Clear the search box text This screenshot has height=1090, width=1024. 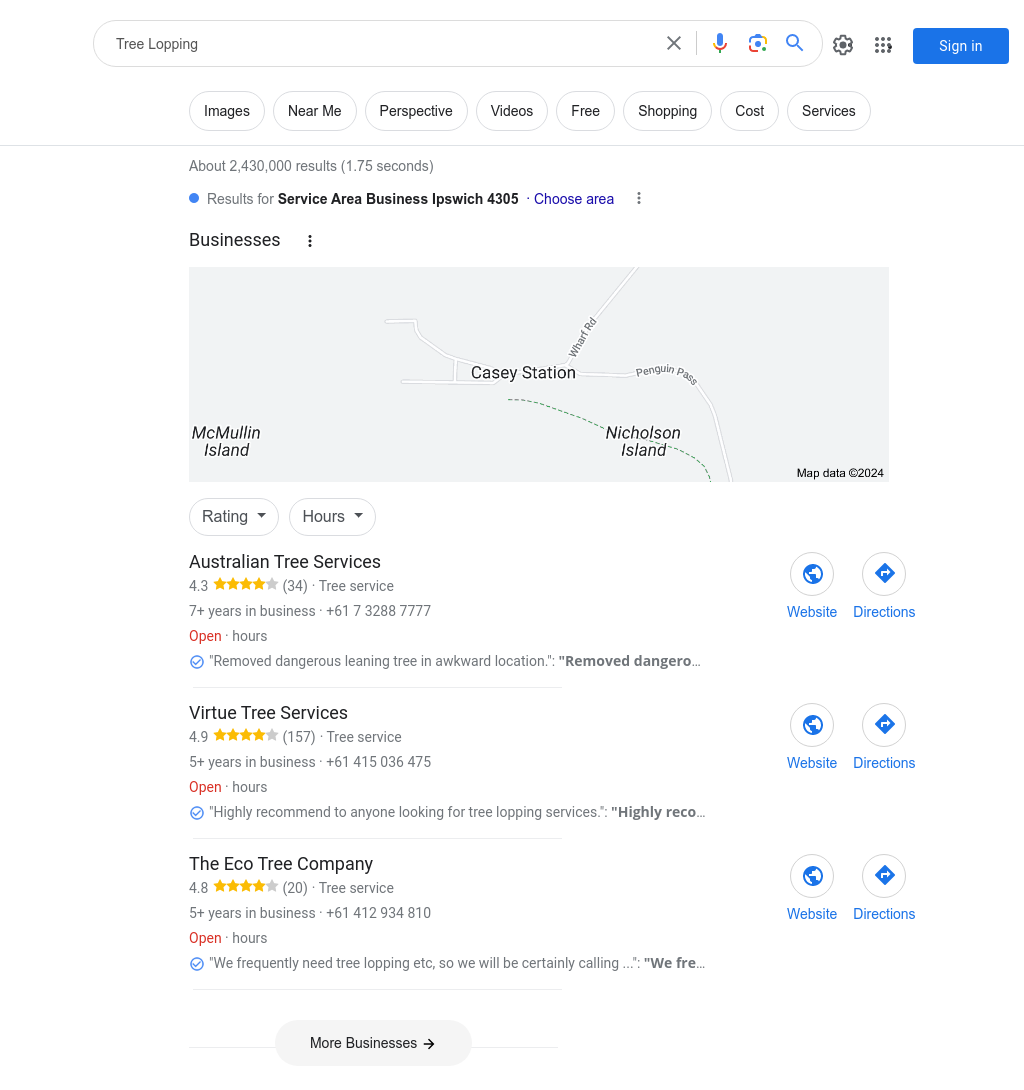[674, 43]
